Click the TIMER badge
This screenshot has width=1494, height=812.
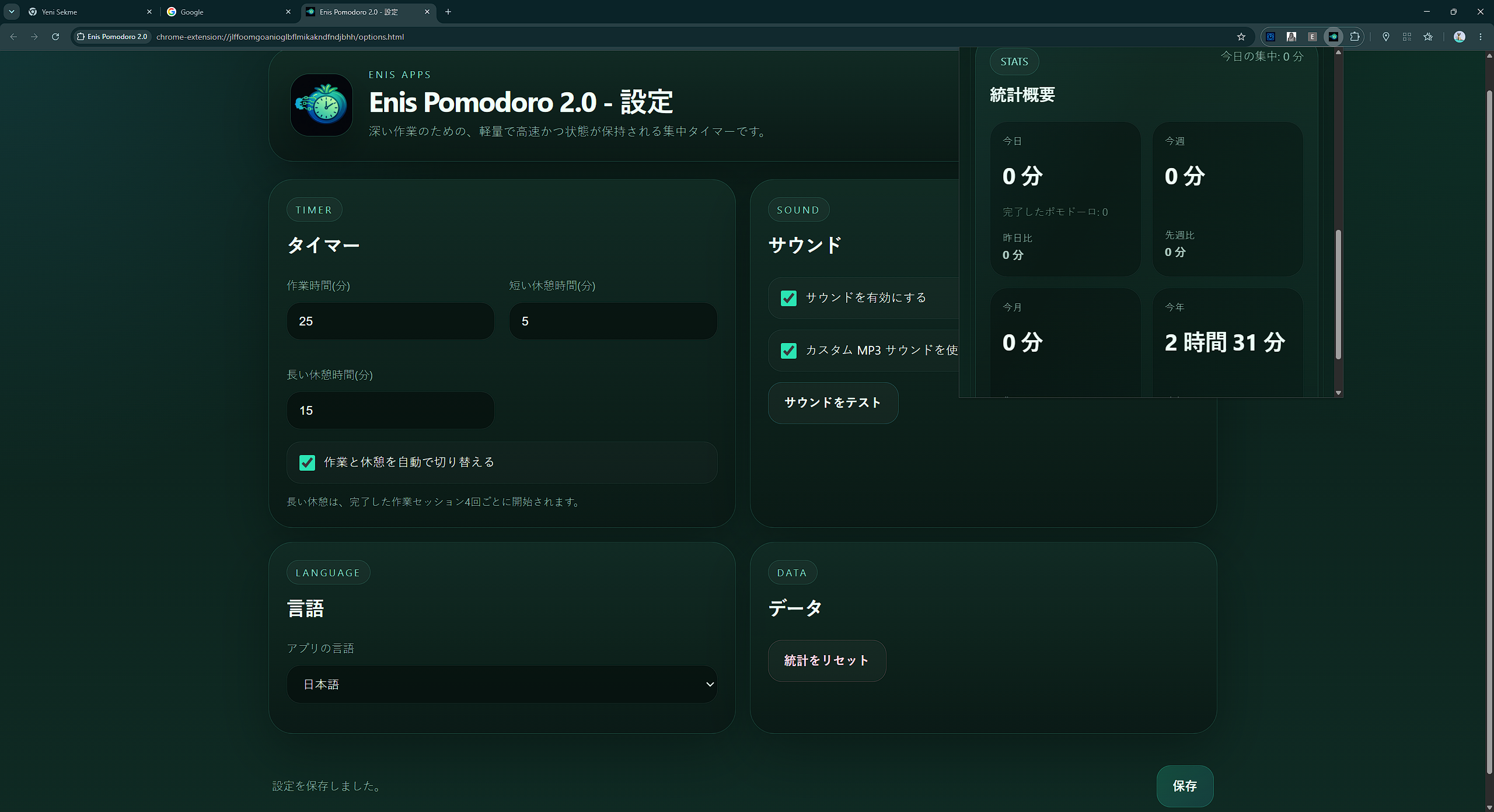coord(314,210)
